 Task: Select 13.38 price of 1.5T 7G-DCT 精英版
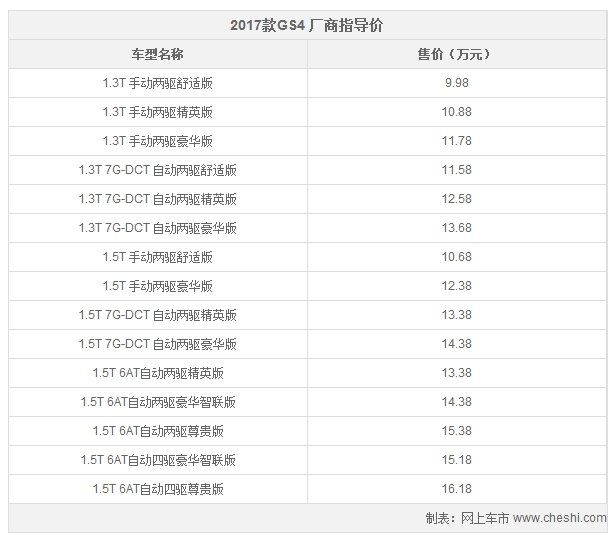pos(457,315)
